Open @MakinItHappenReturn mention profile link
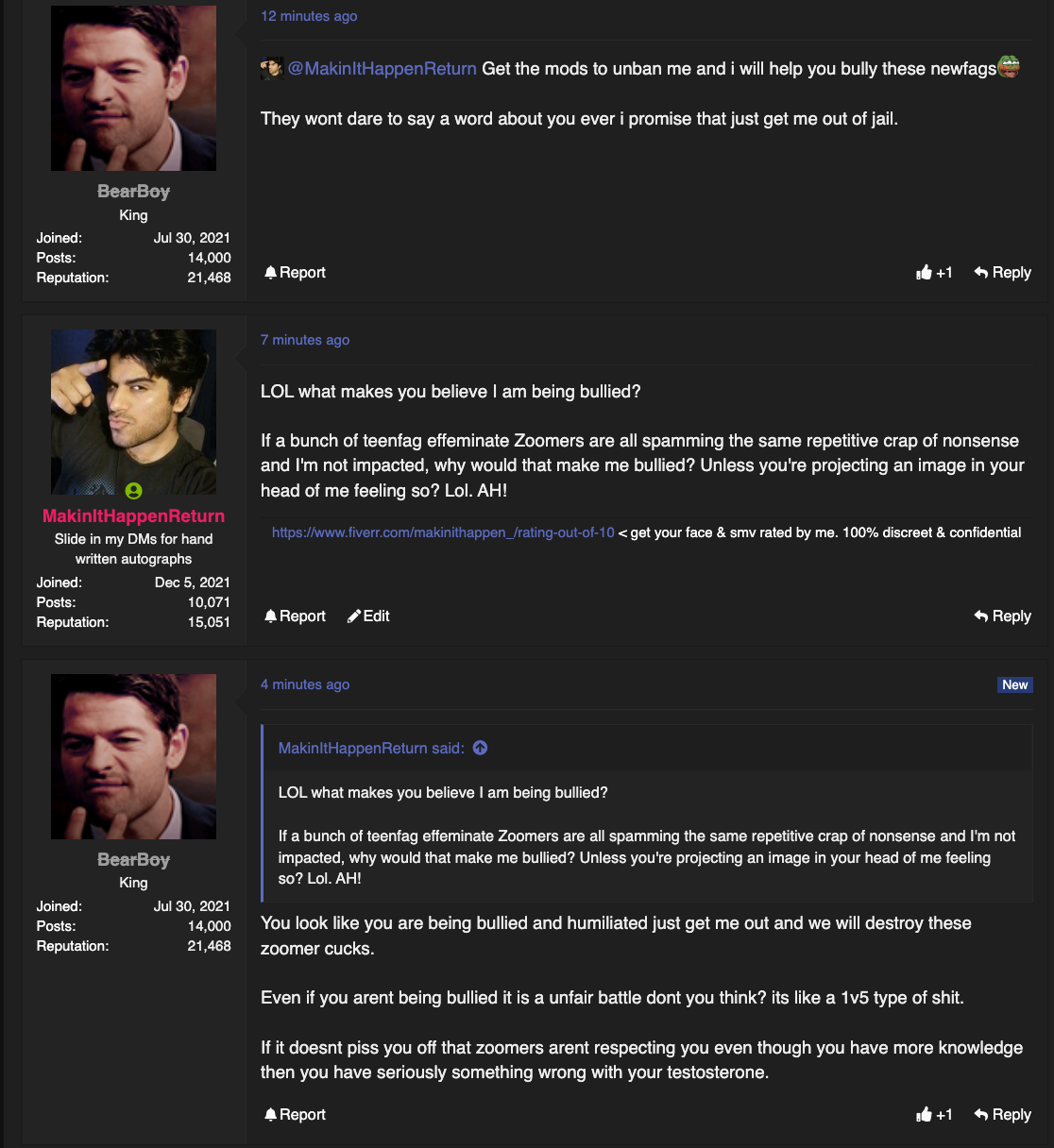The width and height of the screenshot is (1054, 1148). pos(382,68)
